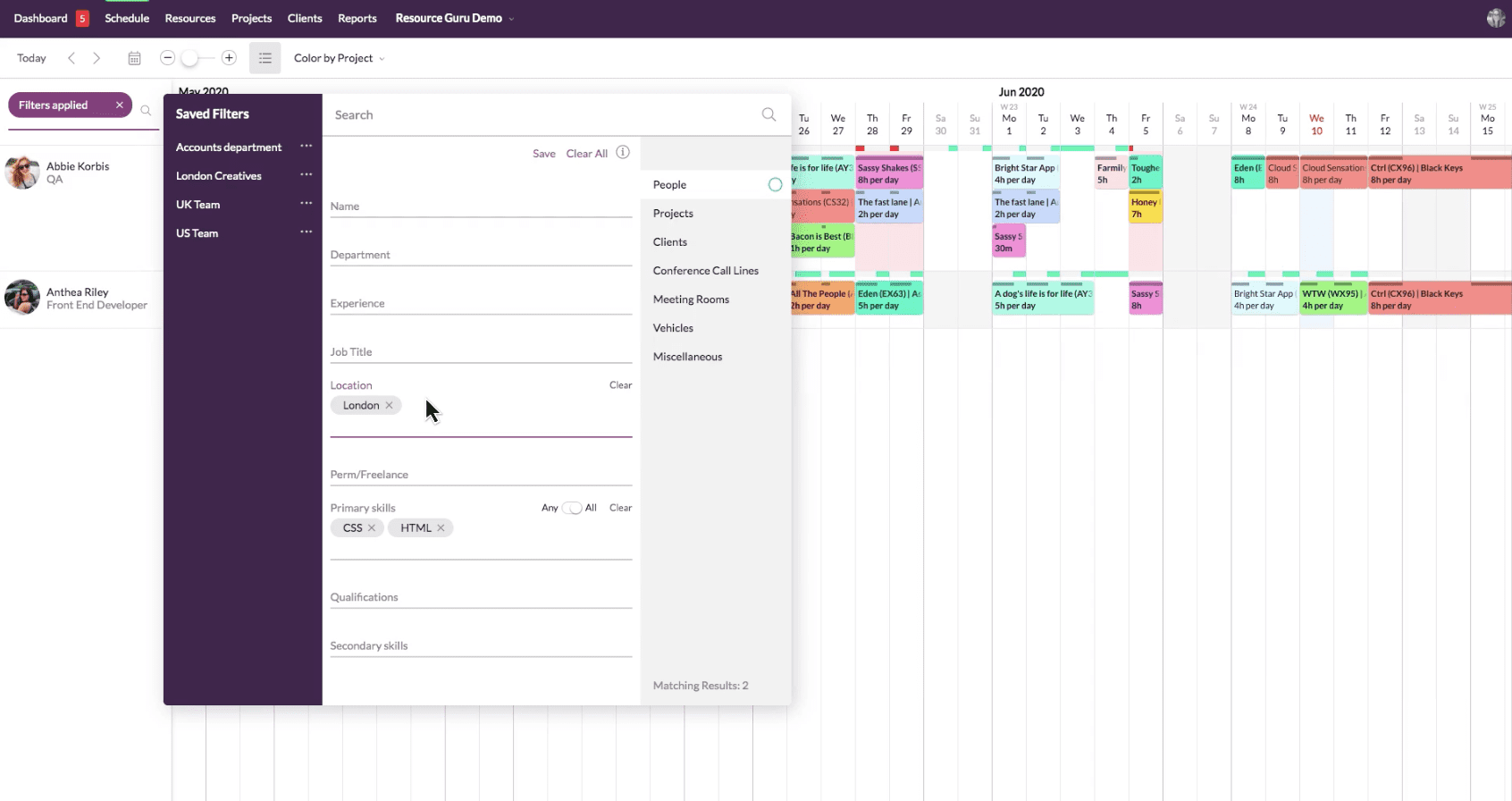
Task: Open options for London Creatives filter
Action: pos(307,174)
